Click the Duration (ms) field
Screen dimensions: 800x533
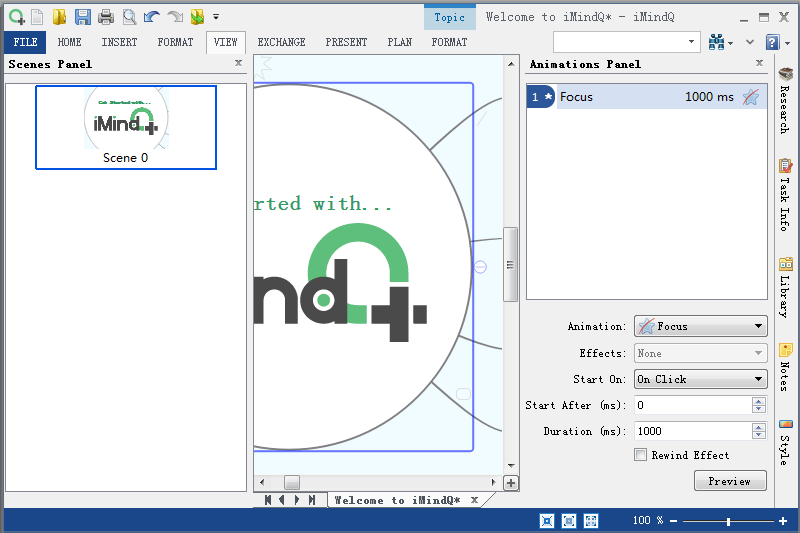(x=693, y=432)
